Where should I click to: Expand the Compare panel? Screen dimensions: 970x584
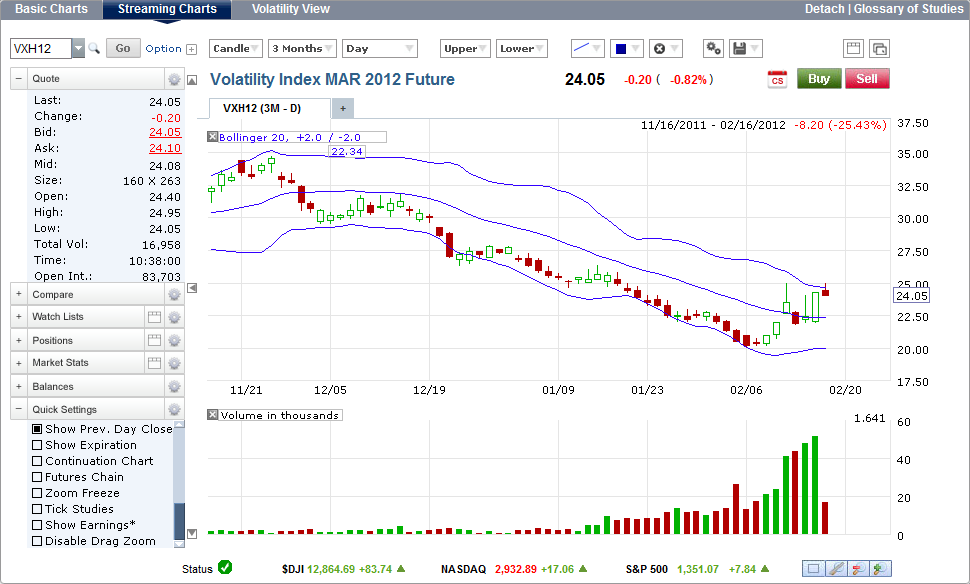pos(19,295)
